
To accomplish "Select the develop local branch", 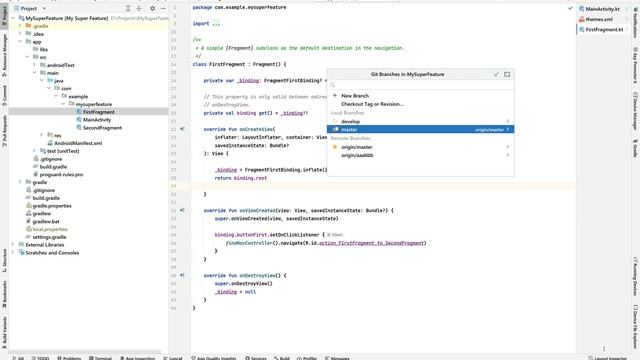I will click(x=420, y=121).
